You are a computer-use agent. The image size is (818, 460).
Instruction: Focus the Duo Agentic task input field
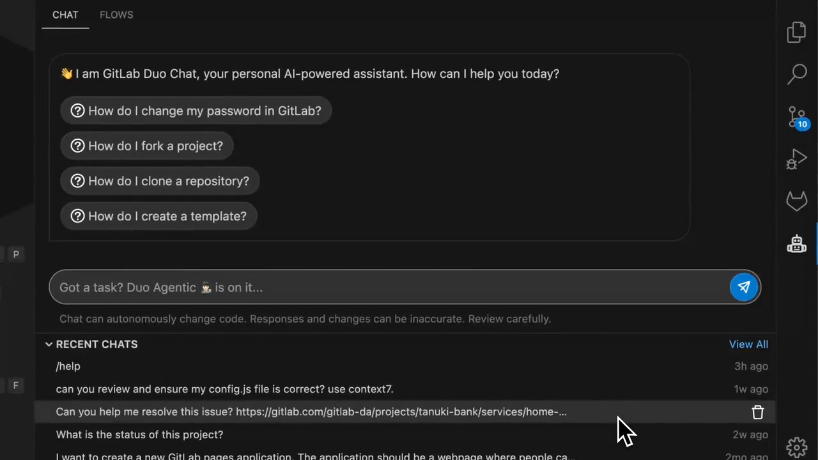(x=389, y=287)
